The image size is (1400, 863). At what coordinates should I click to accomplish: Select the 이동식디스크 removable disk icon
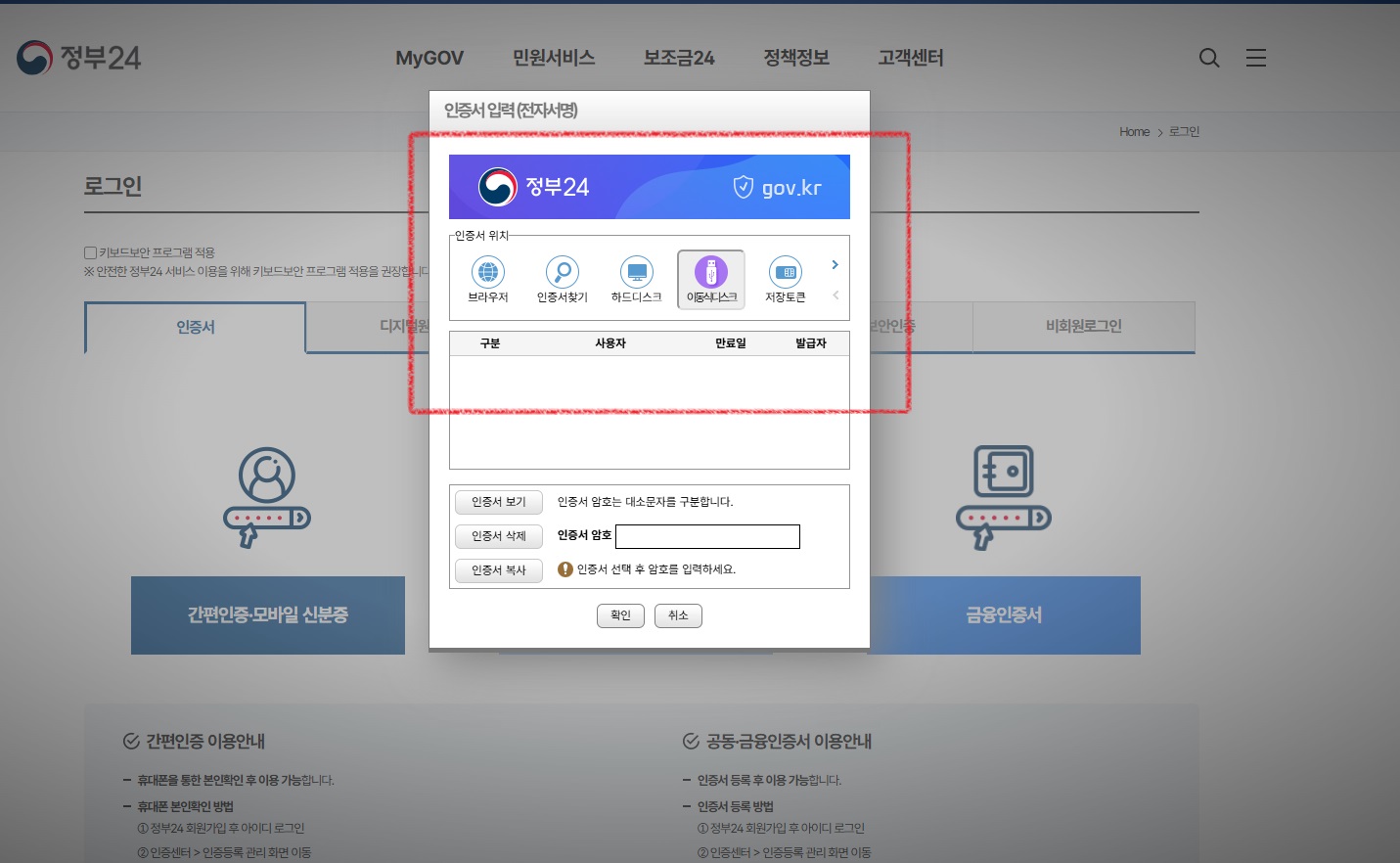pyautogui.click(x=711, y=280)
